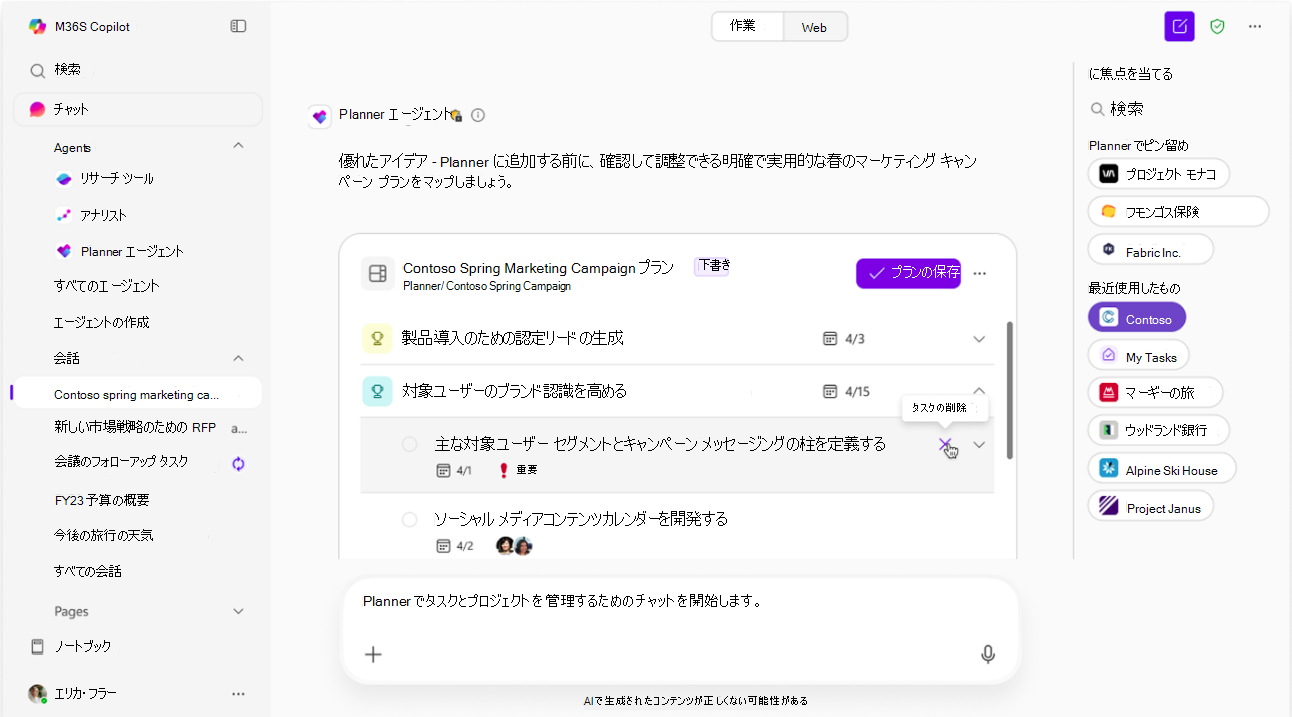1292x717 pixels.
Task: Expand 製品導入のための認定リードの生成 goal chevron
Action: click(x=979, y=339)
